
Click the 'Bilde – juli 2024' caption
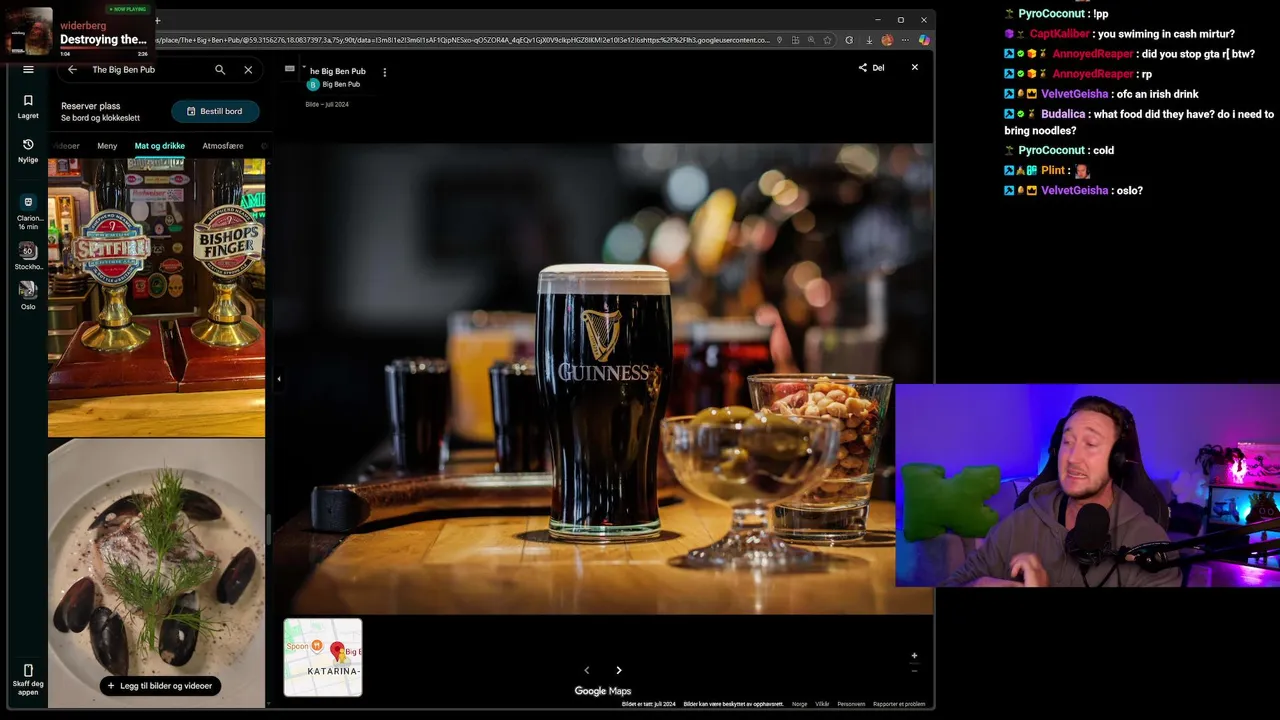click(x=327, y=104)
